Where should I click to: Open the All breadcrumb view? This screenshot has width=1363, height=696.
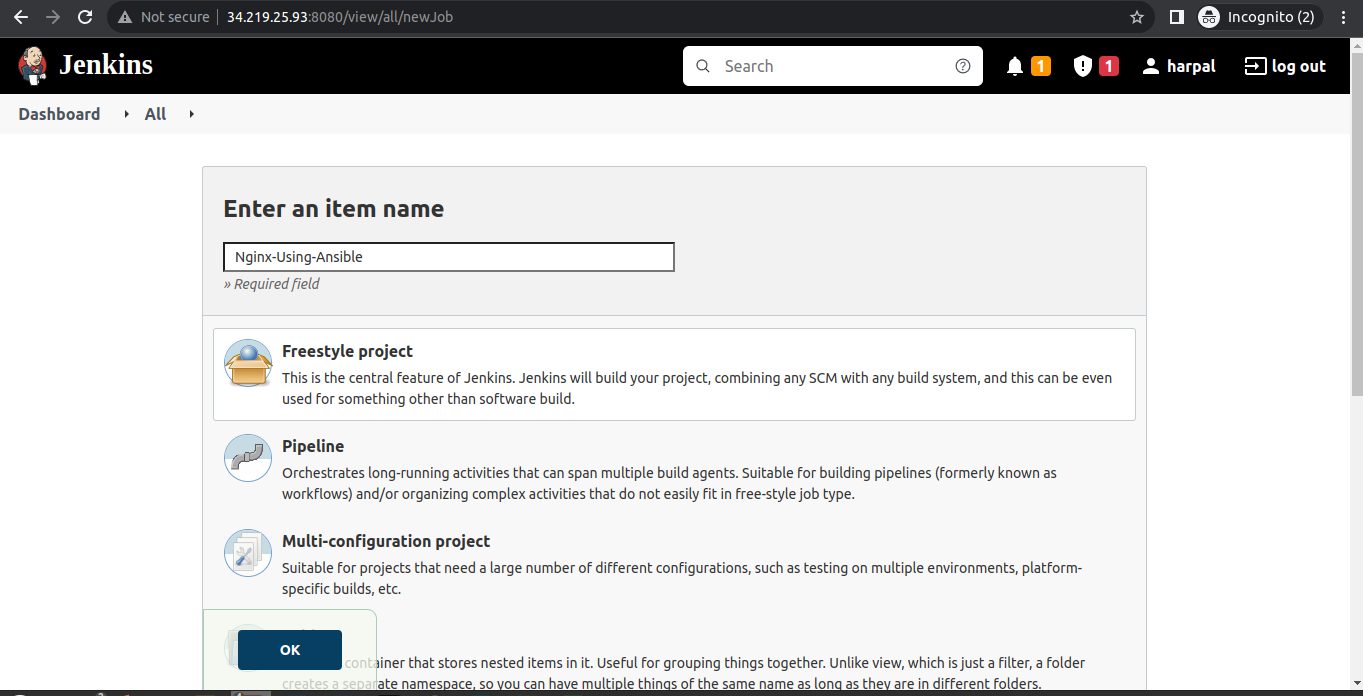coord(155,114)
